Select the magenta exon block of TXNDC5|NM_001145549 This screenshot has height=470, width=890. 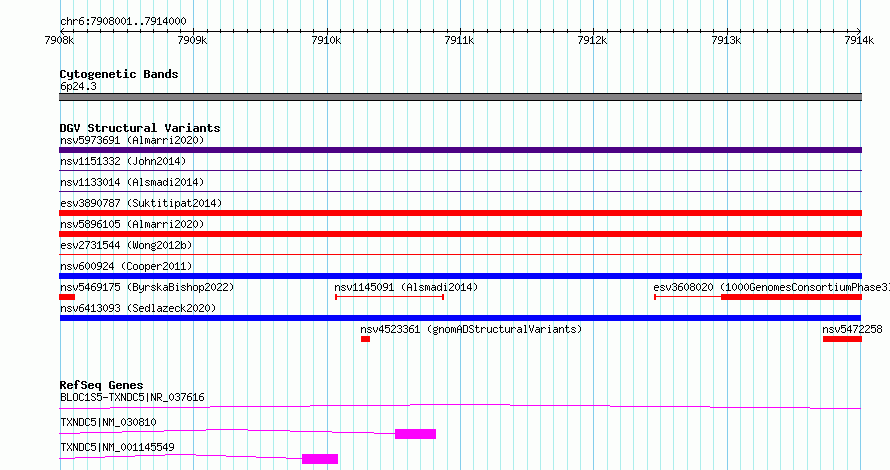pos(320,459)
